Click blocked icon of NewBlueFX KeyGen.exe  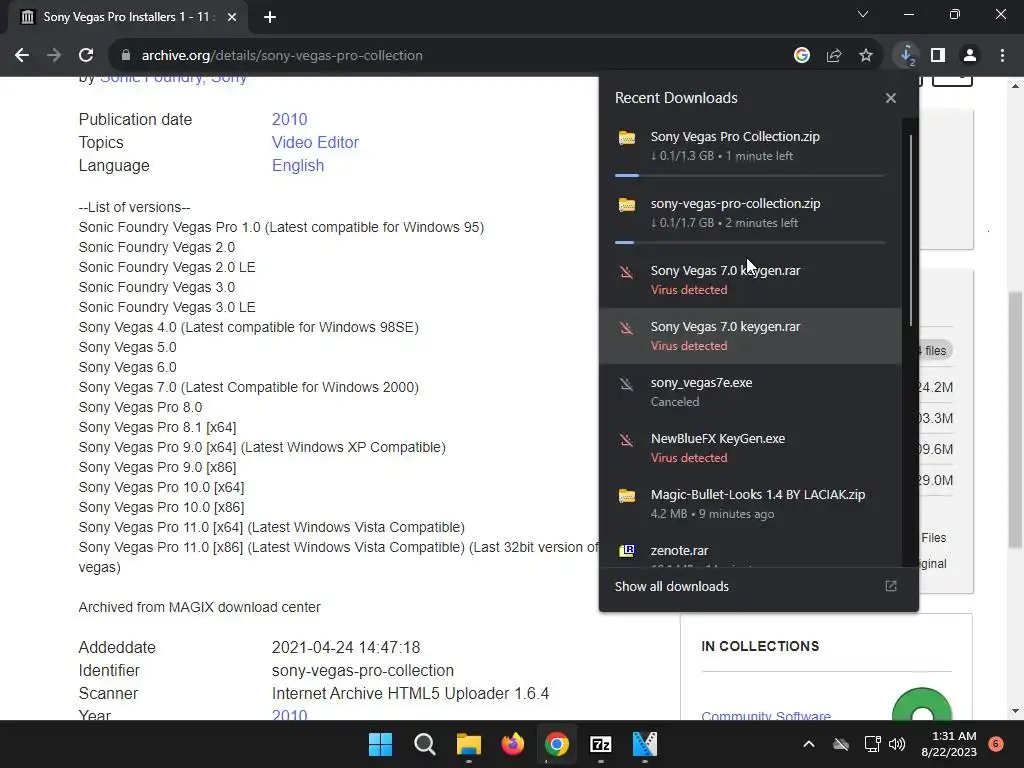(x=627, y=440)
